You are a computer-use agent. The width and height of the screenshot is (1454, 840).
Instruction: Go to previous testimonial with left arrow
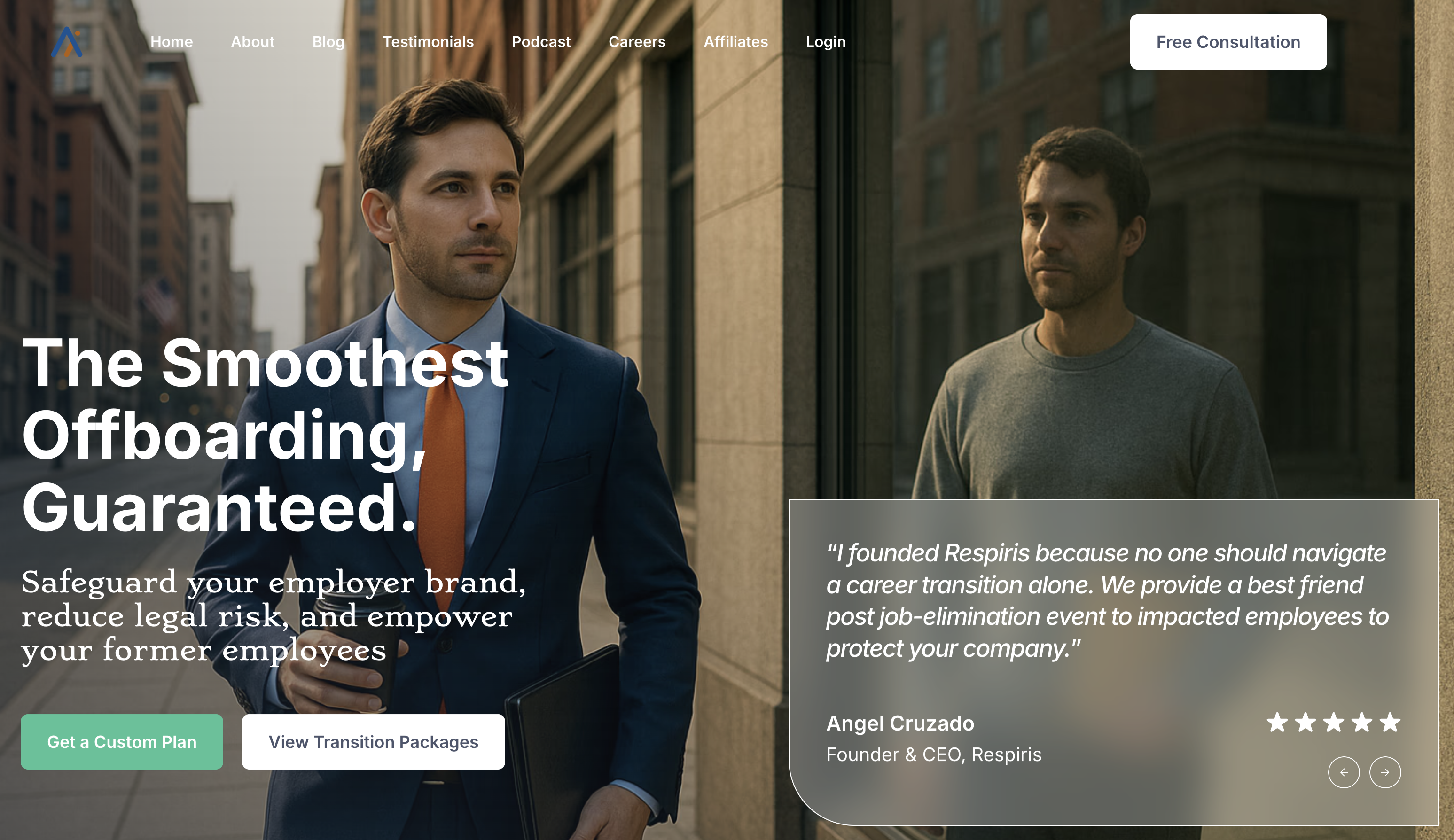[1344, 772]
